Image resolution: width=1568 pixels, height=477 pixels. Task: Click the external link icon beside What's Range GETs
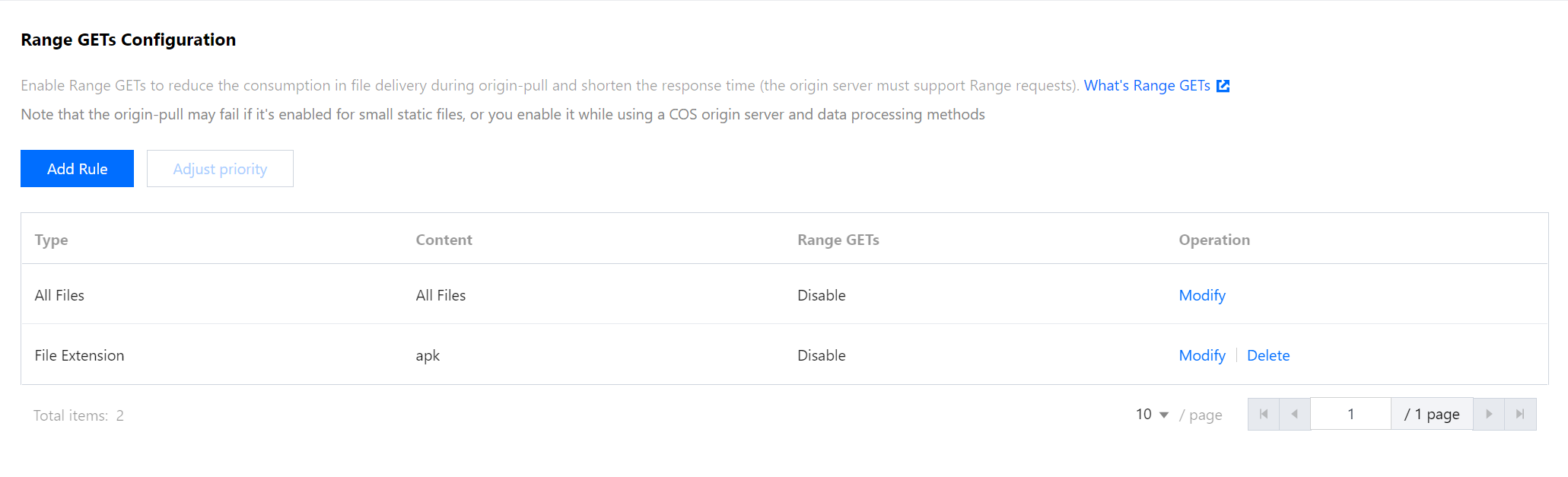coord(1223,86)
